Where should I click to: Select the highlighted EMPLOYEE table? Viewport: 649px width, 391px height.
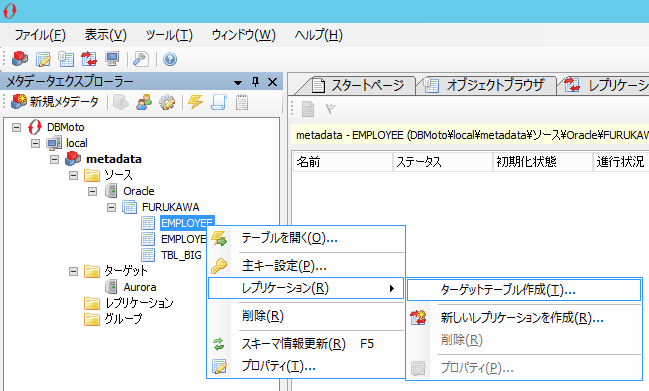coord(187,223)
